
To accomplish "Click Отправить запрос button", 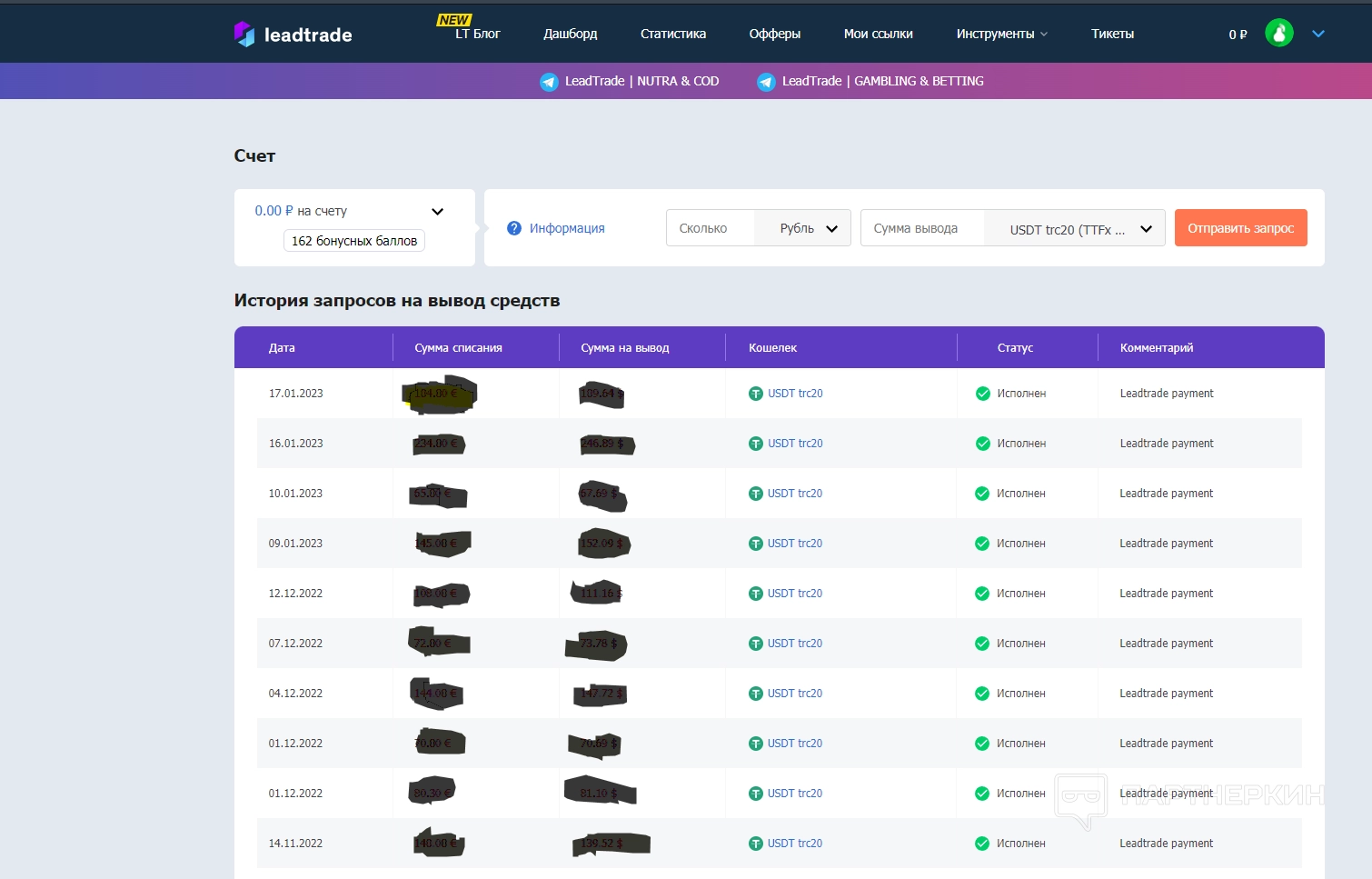I will point(1240,228).
